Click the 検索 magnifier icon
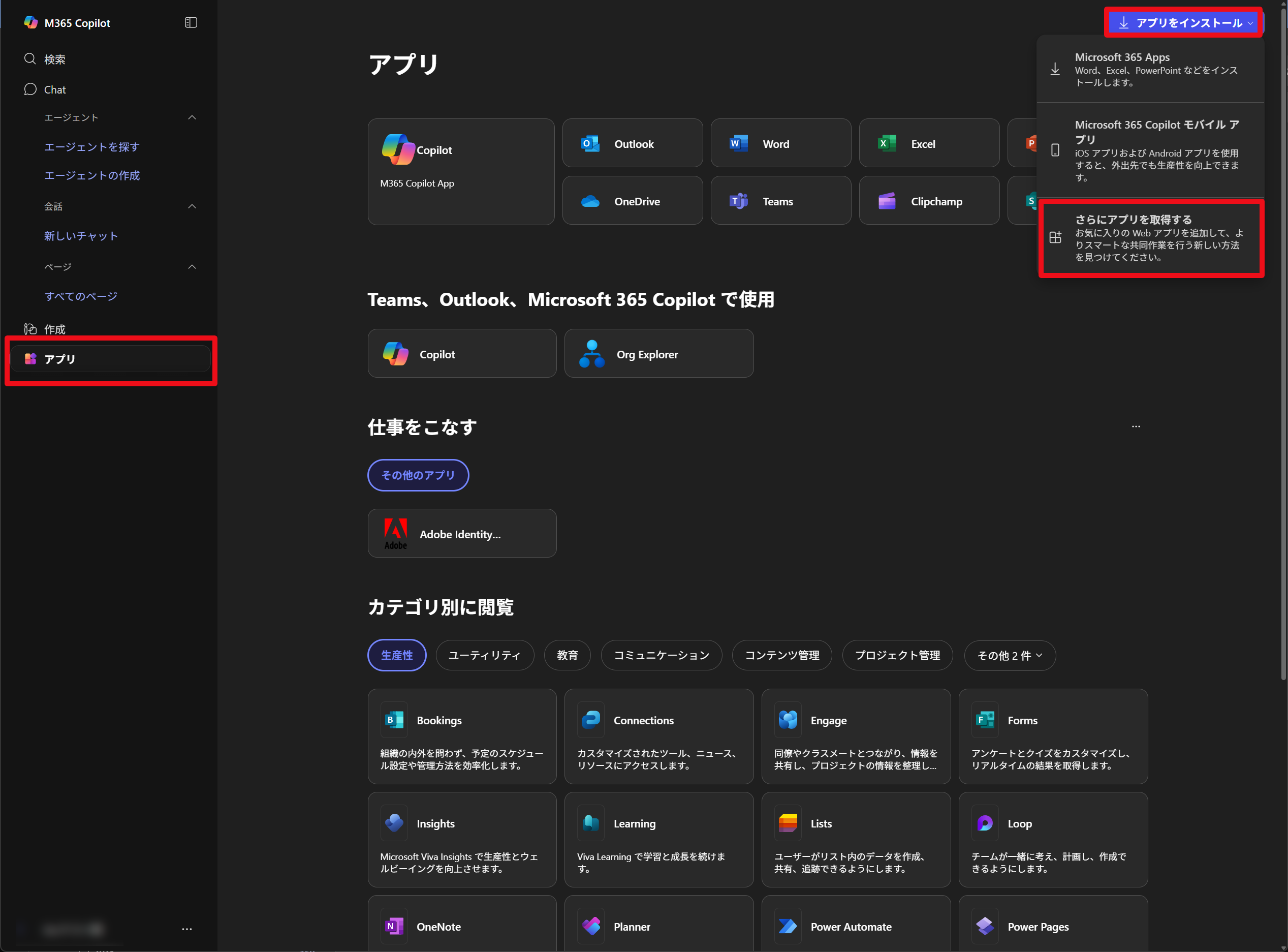 [30, 59]
